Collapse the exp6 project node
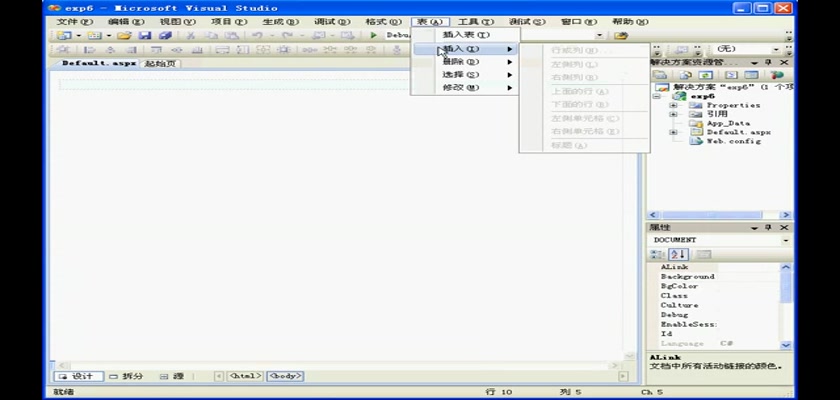This screenshot has height=400, width=840. click(x=657, y=96)
